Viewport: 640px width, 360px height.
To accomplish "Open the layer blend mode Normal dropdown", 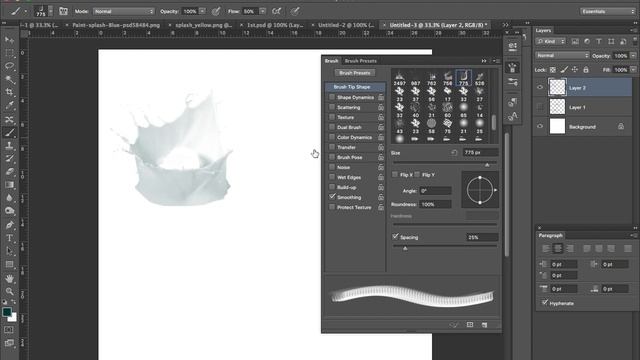I will pyautogui.click(x=562, y=56).
